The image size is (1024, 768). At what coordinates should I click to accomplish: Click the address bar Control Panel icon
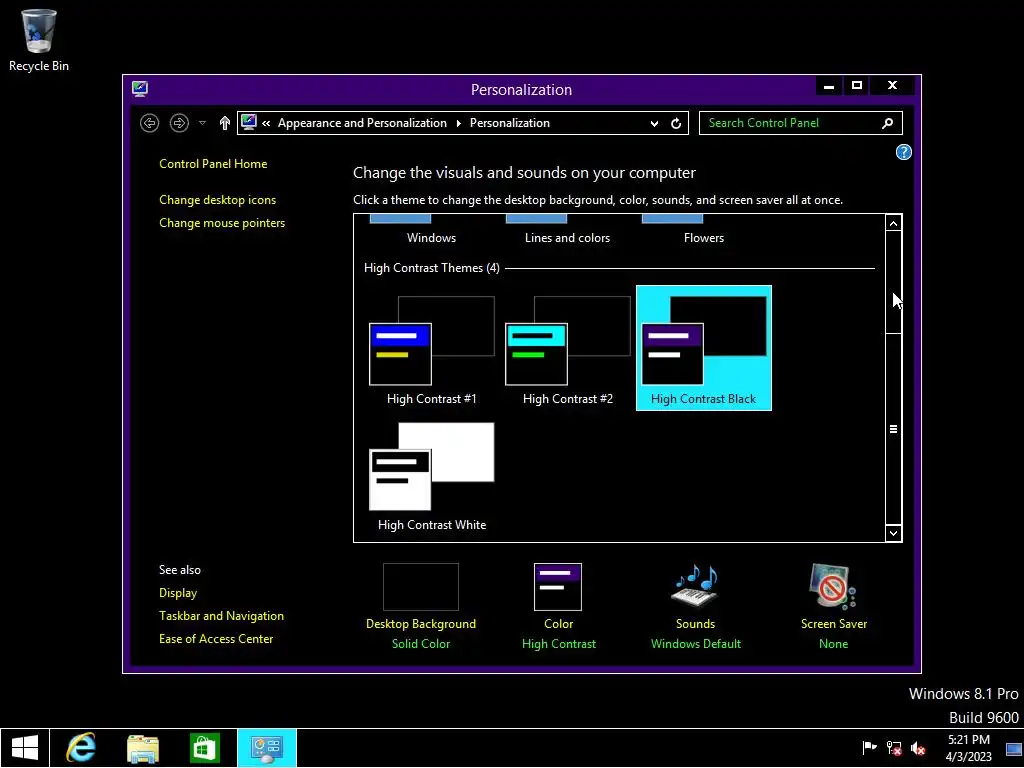coord(249,122)
